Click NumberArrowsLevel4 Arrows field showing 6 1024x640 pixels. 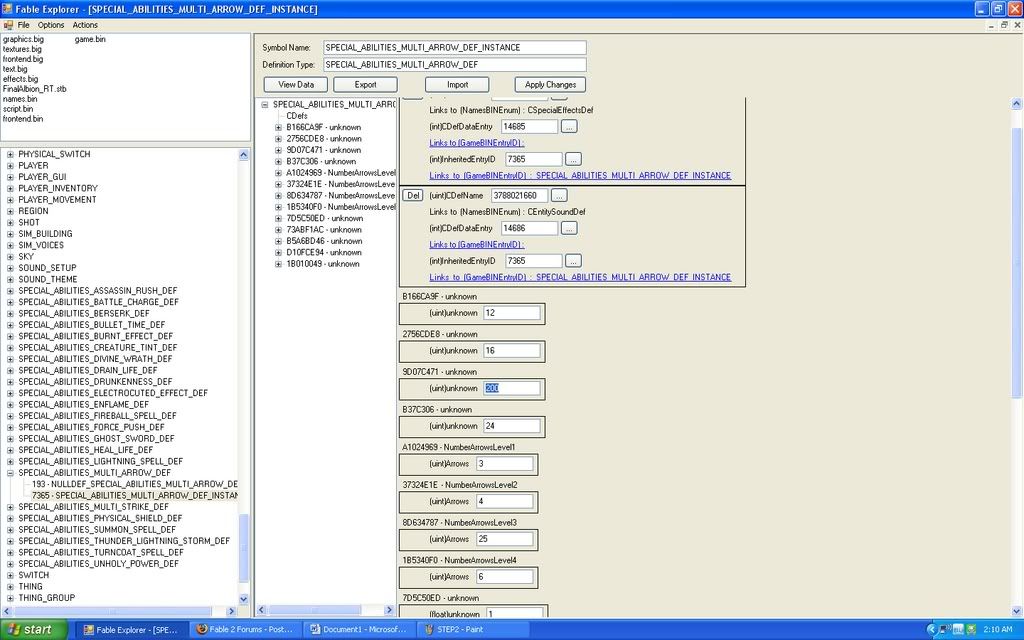tap(504, 577)
